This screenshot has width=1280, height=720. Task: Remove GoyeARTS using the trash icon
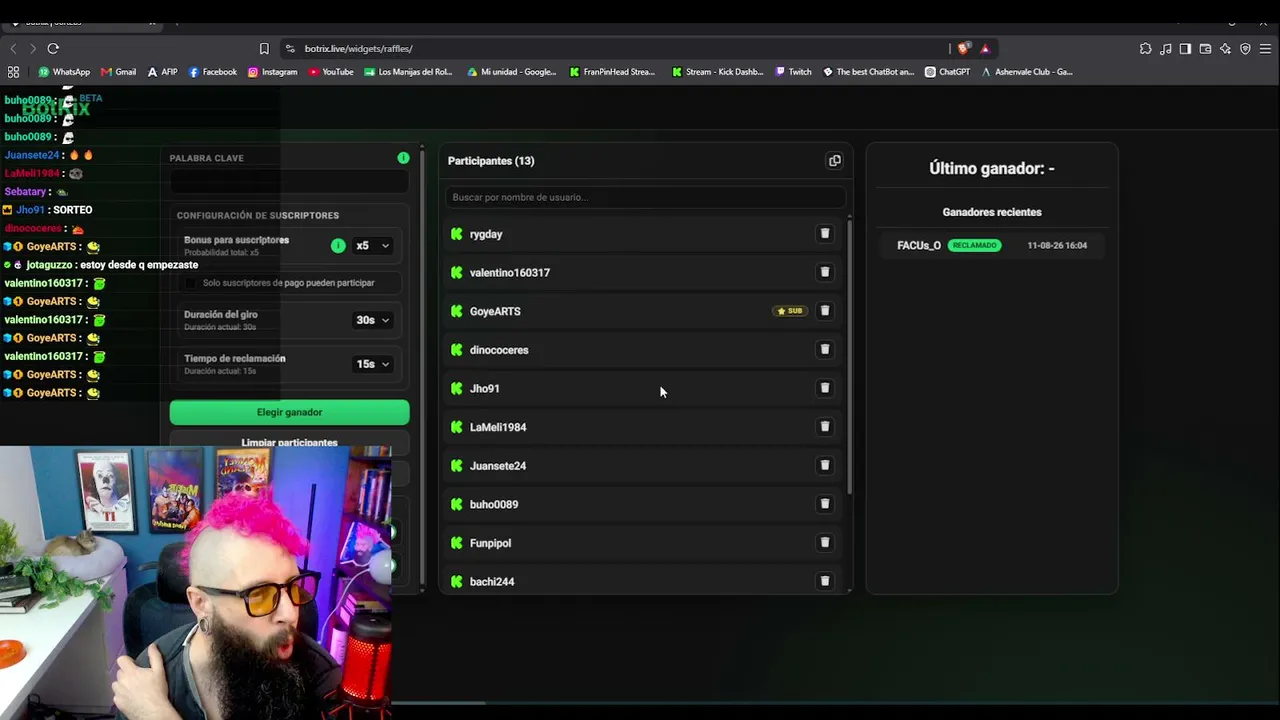(x=825, y=311)
